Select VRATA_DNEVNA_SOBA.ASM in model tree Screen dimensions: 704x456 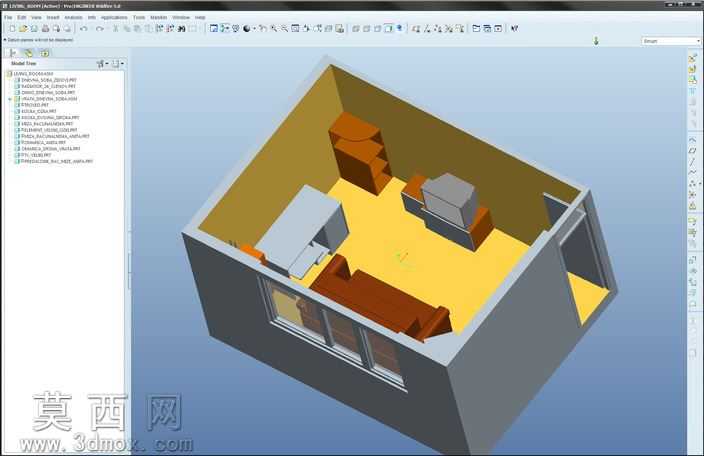tap(49, 99)
